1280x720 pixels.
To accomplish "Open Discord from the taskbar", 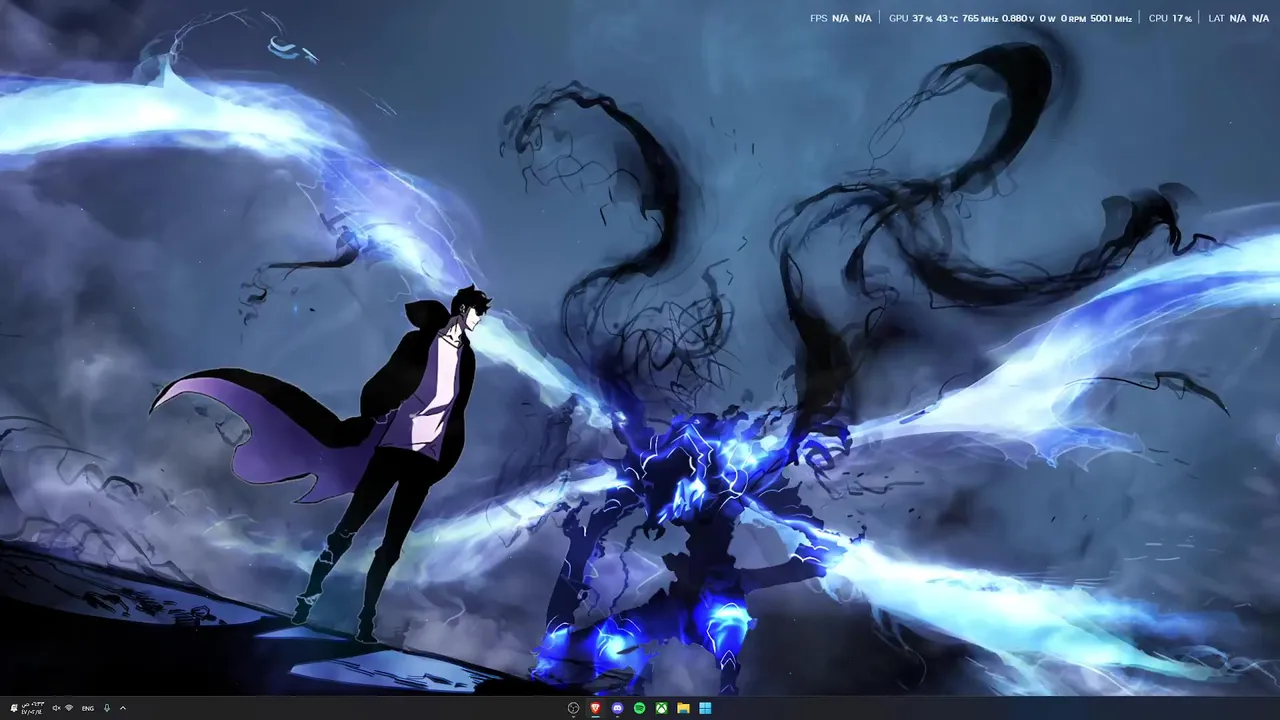I will click(x=618, y=708).
